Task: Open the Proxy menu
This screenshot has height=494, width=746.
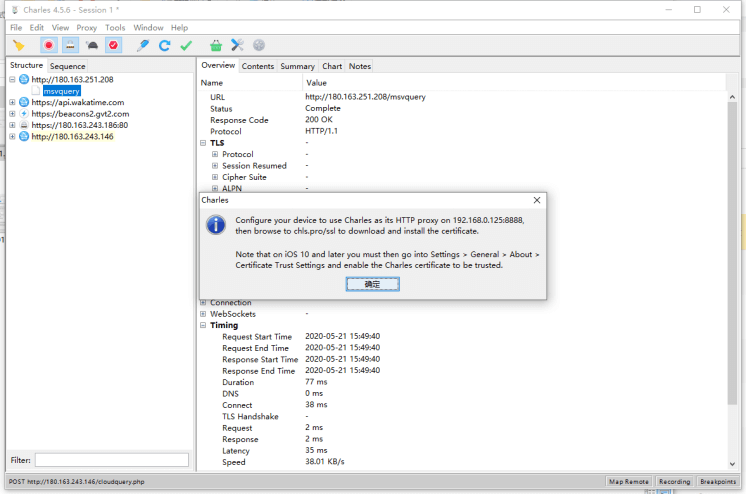Action: point(87,28)
